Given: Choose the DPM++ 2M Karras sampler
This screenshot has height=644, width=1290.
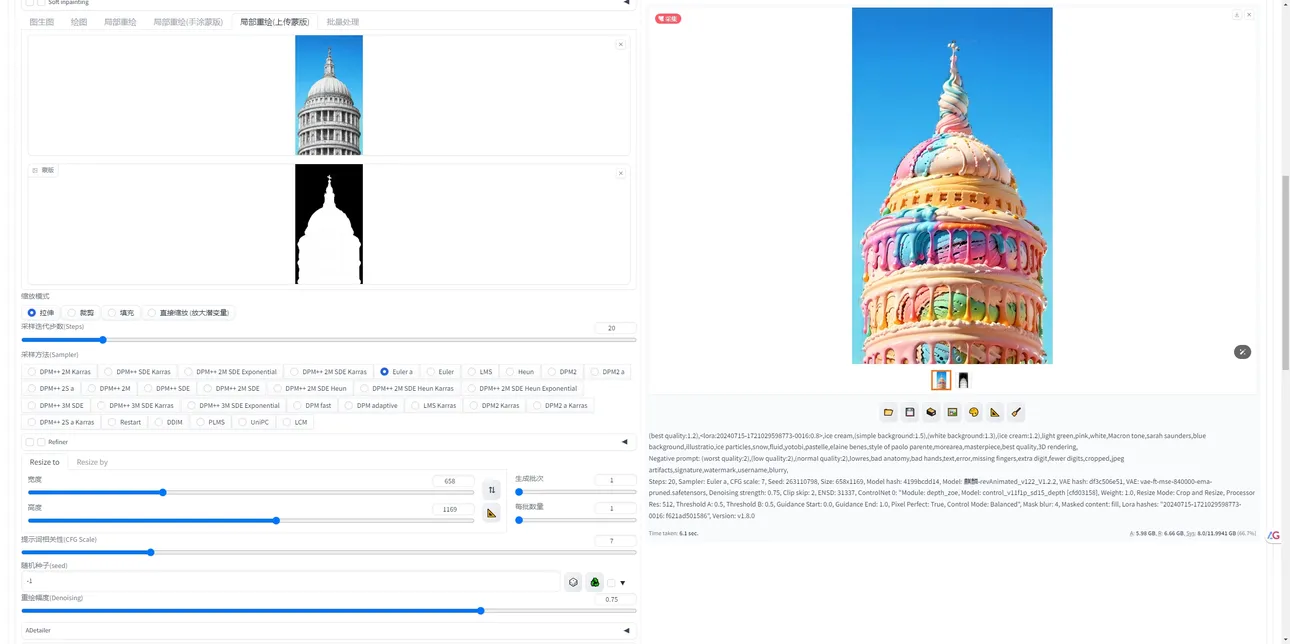Looking at the screenshot, I should click(59, 372).
